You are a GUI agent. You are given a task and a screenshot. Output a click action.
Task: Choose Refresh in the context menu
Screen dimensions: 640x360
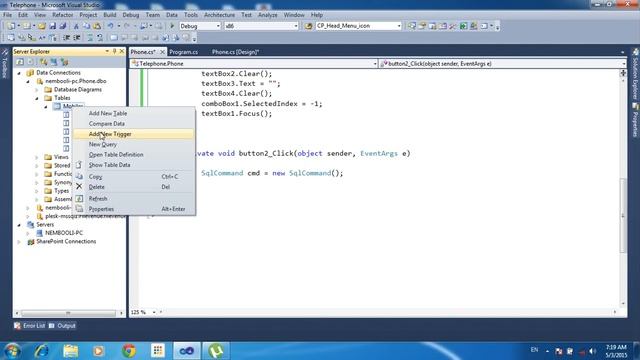point(133,199)
